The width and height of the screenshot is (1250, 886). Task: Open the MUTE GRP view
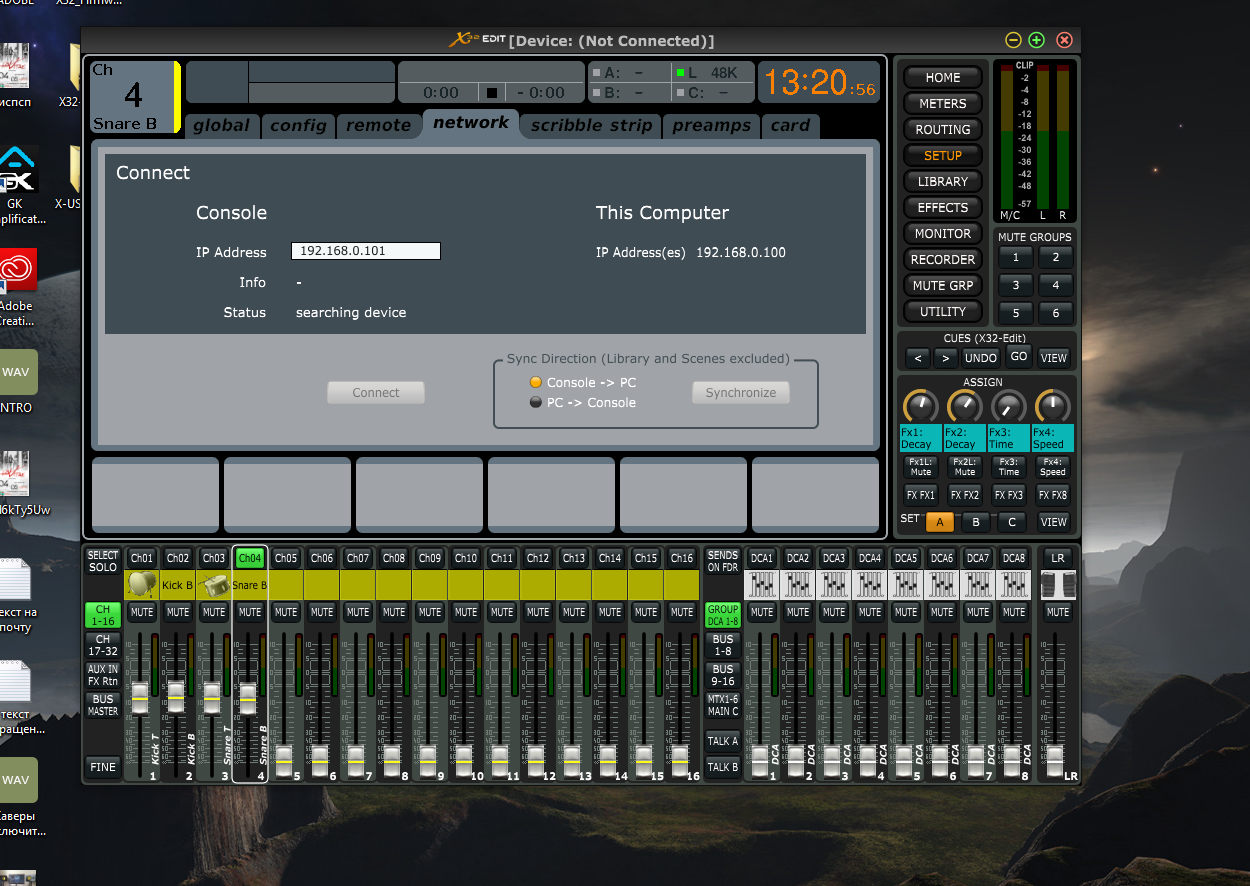pos(942,285)
